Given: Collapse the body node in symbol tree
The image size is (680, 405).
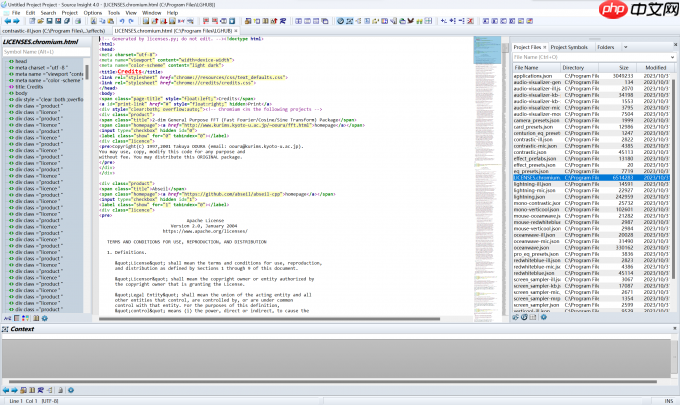Looking at the screenshot, I should pos(5,95).
